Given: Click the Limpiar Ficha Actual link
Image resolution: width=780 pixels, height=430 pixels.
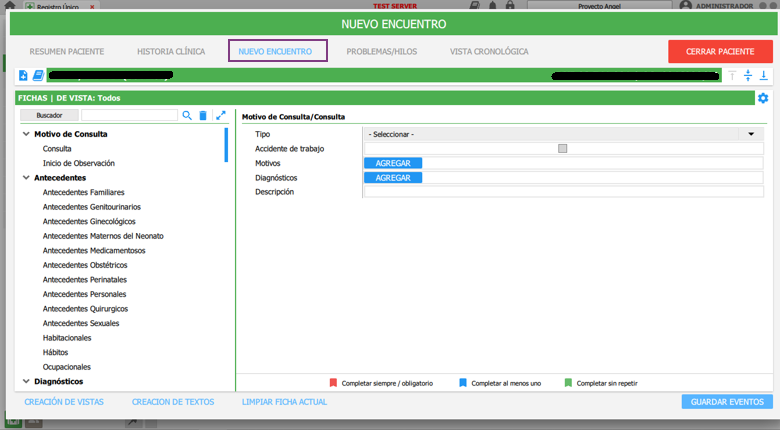Looking at the screenshot, I should (285, 402).
